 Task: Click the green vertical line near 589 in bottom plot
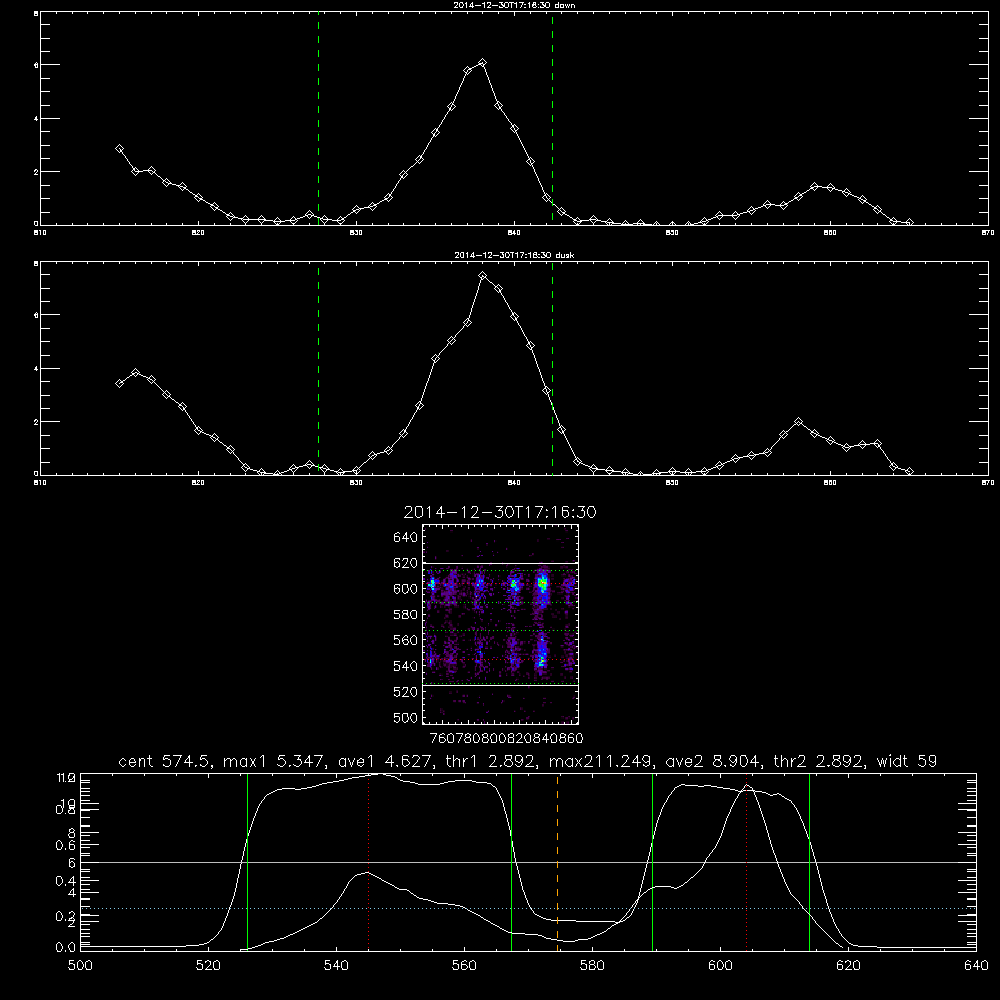pyautogui.click(x=652, y=861)
